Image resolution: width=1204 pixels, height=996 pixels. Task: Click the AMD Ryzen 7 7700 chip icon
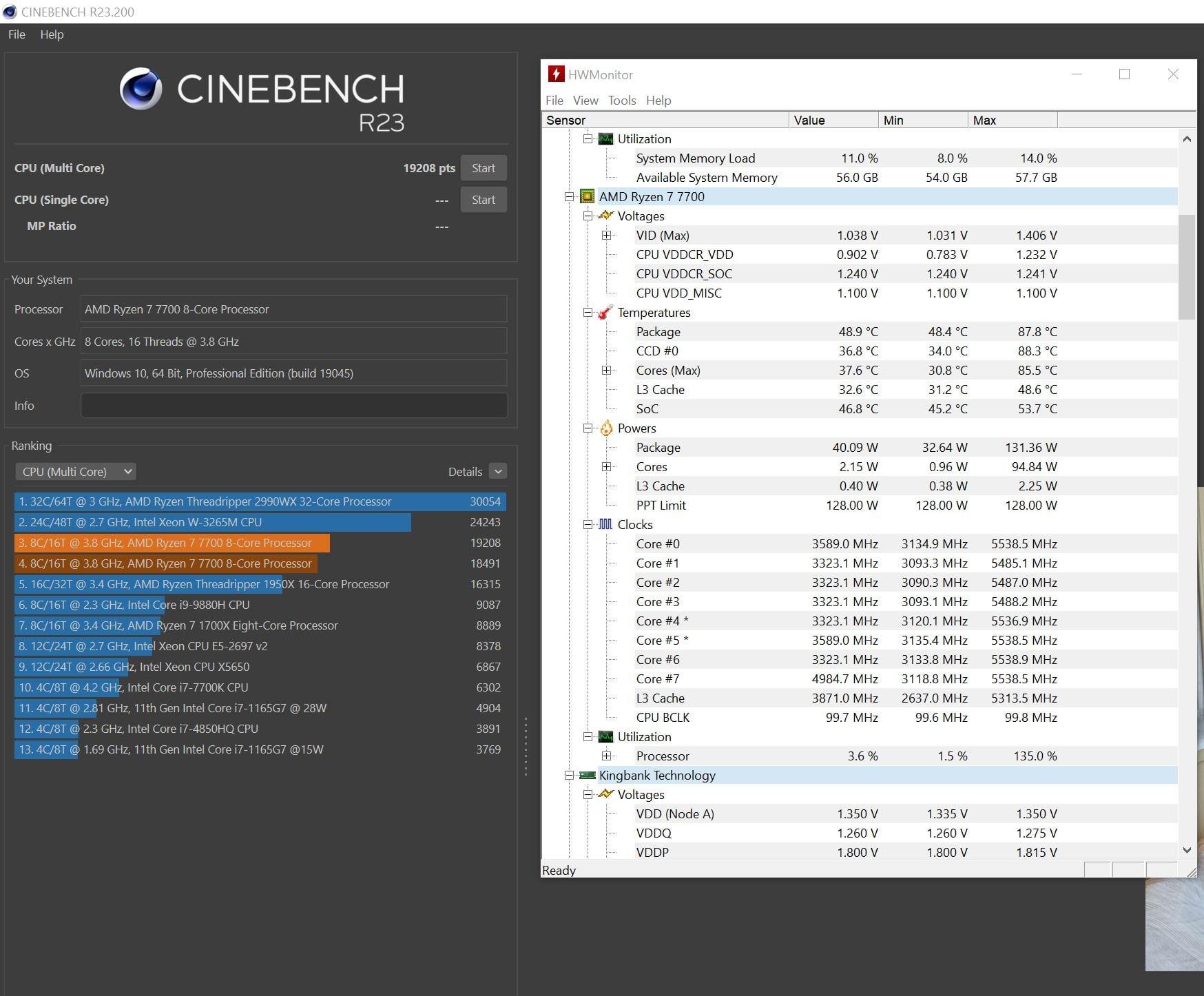point(587,196)
